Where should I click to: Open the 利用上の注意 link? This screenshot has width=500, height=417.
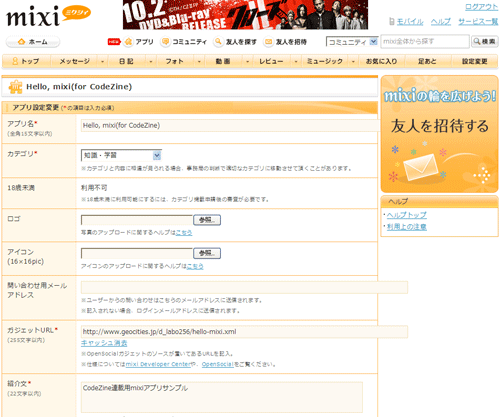click(407, 227)
